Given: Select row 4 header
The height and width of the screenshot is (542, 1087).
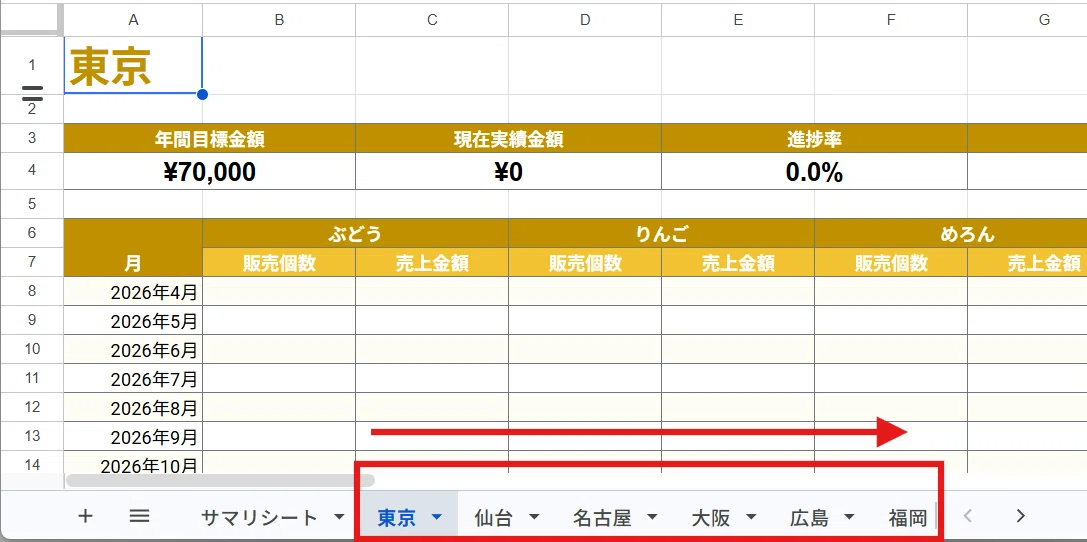Looking at the screenshot, I should [32, 171].
